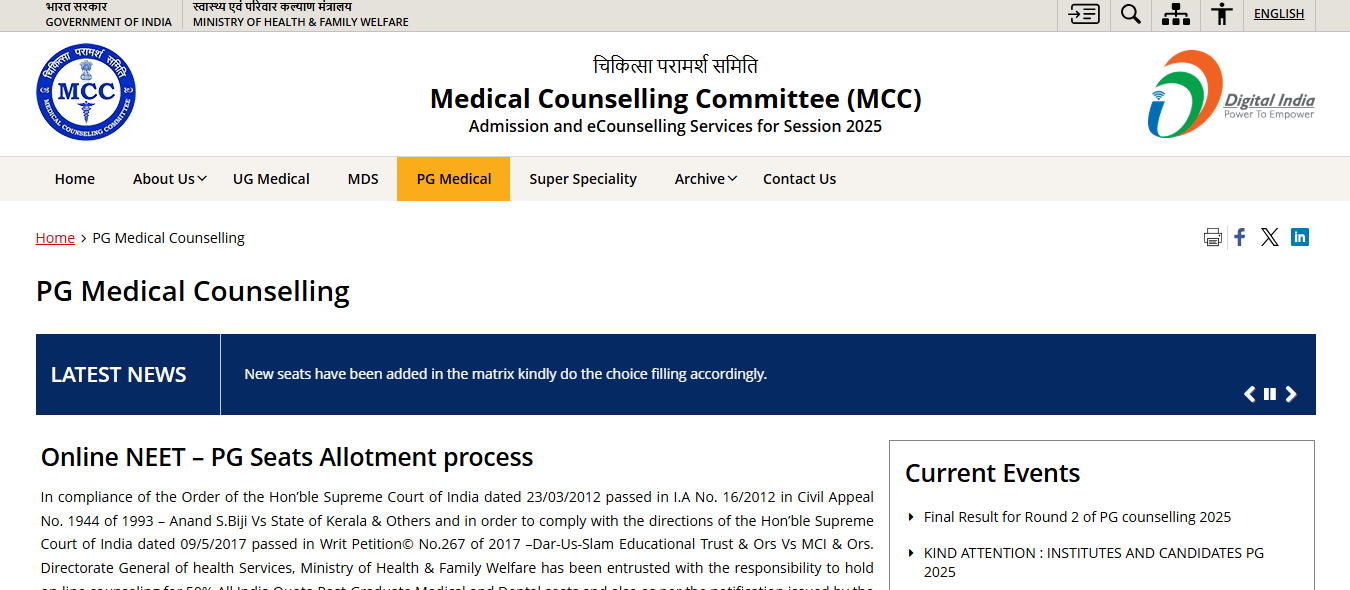Pause the Latest News ticker
Image resolution: width=1350 pixels, height=590 pixels.
click(x=1270, y=394)
